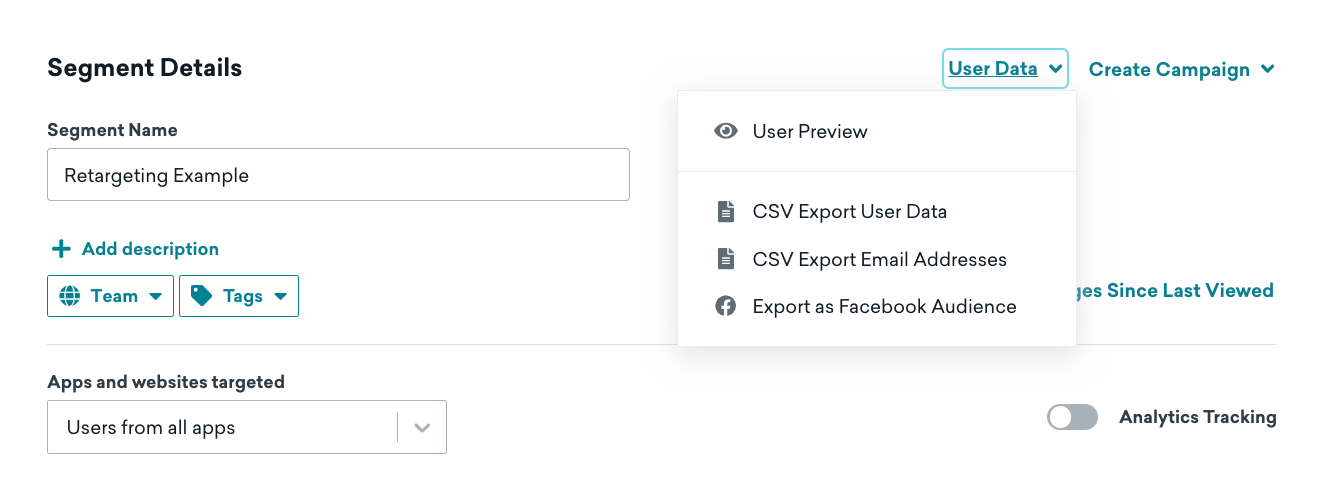Click the Add description link
The width and height of the screenshot is (1326, 500).
click(150, 249)
